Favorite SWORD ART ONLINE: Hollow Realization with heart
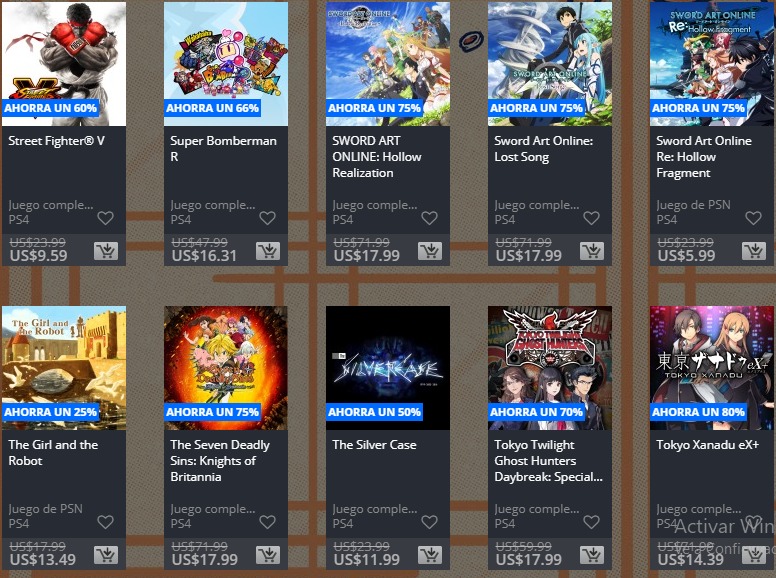The image size is (776, 578). click(x=429, y=218)
